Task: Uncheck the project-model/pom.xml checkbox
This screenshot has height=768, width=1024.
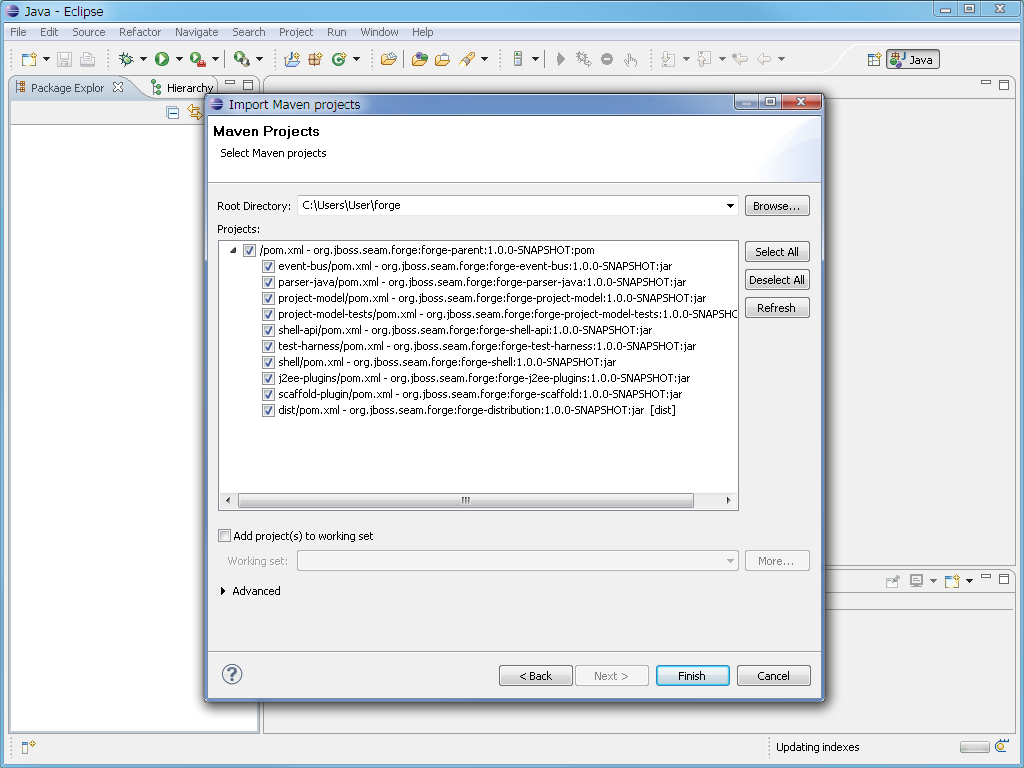Action: coord(268,298)
